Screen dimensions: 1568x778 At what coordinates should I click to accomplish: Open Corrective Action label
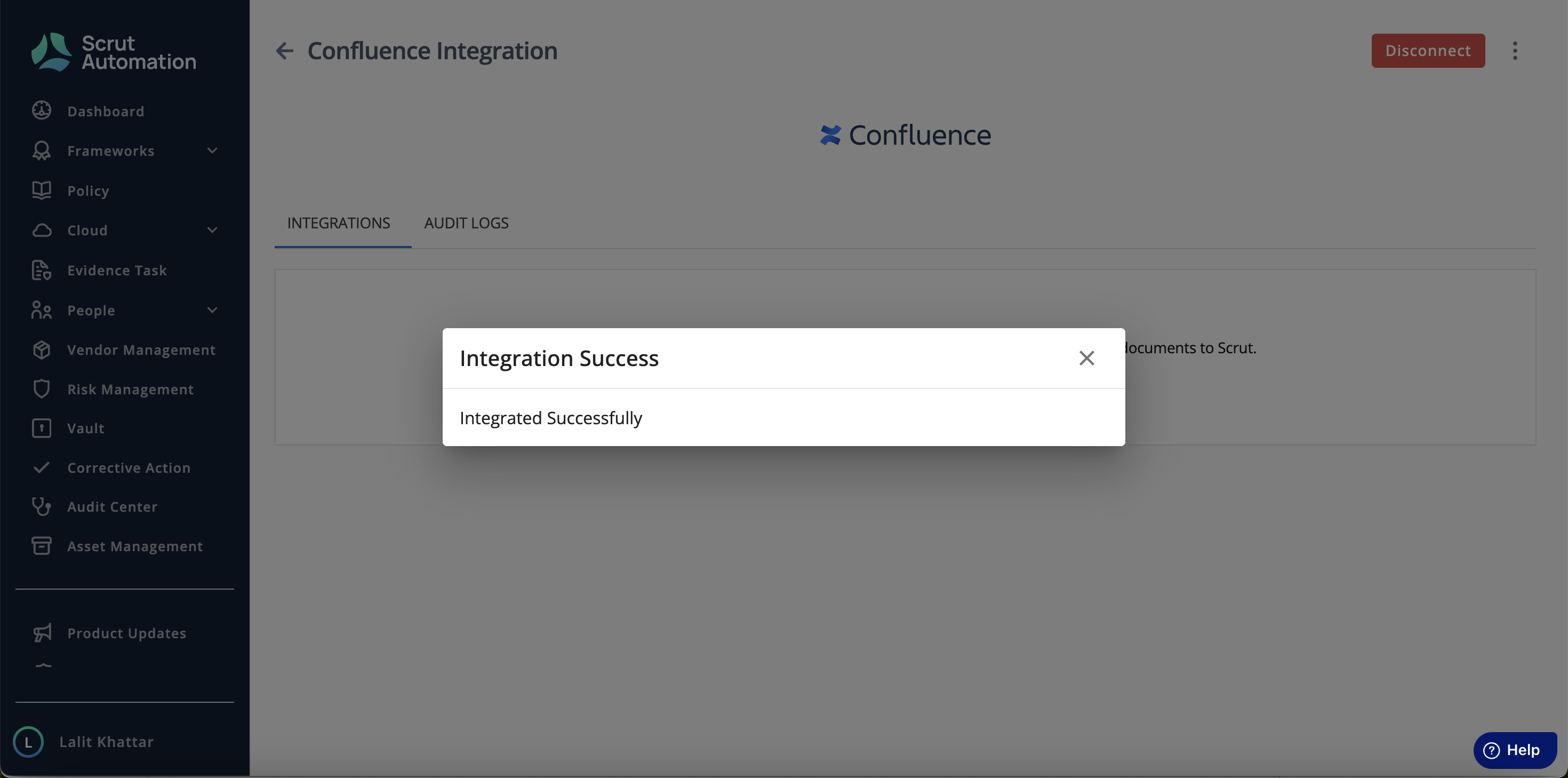click(129, 468)
